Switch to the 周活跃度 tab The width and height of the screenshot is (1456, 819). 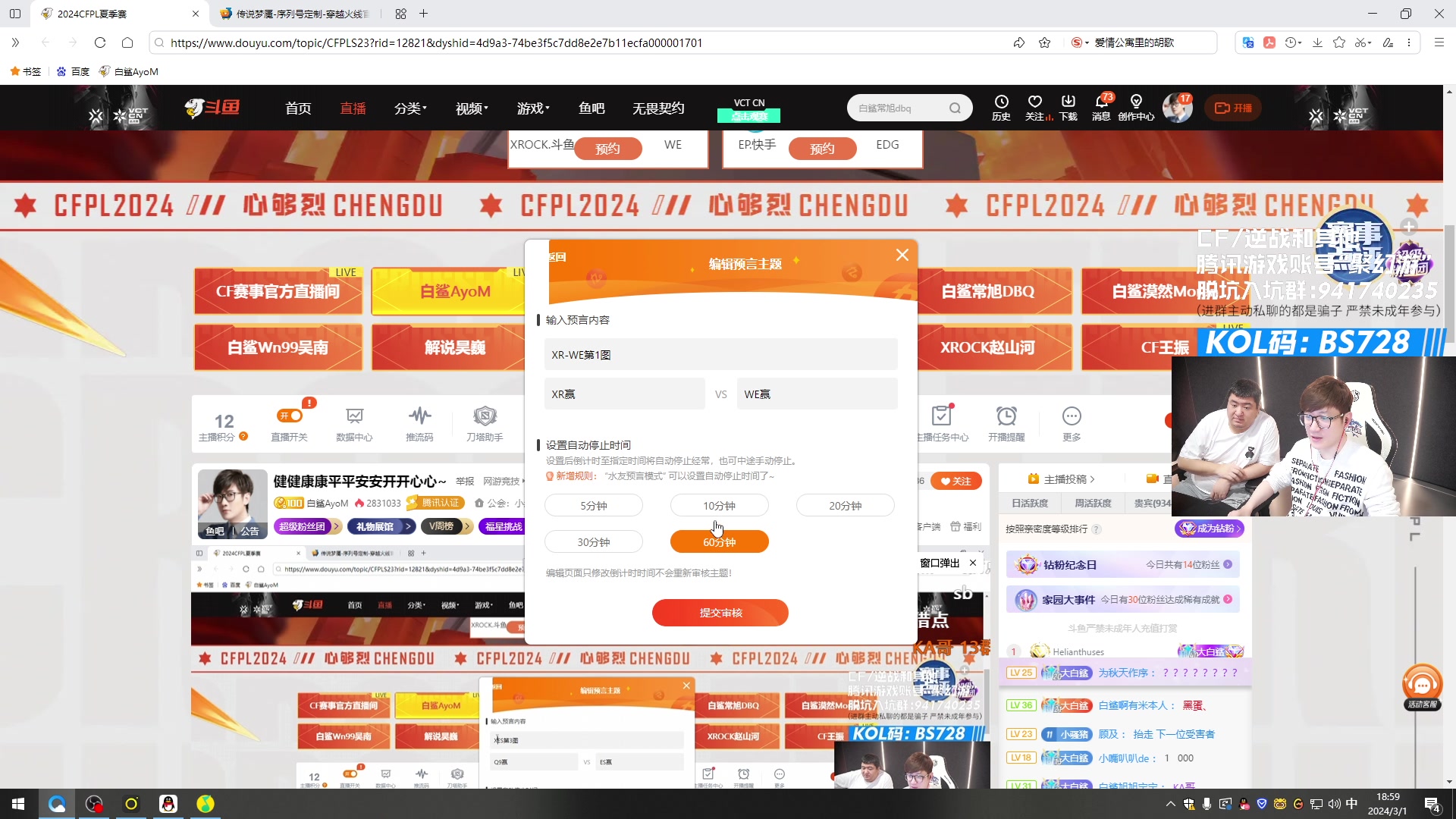click(x=1093, y=504)
